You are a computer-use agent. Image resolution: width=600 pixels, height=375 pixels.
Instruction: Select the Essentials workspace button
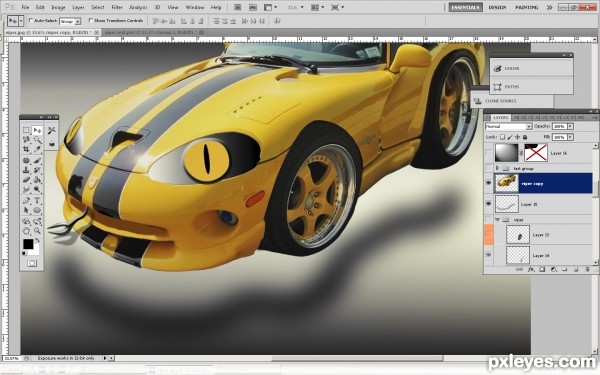(465, 7)
